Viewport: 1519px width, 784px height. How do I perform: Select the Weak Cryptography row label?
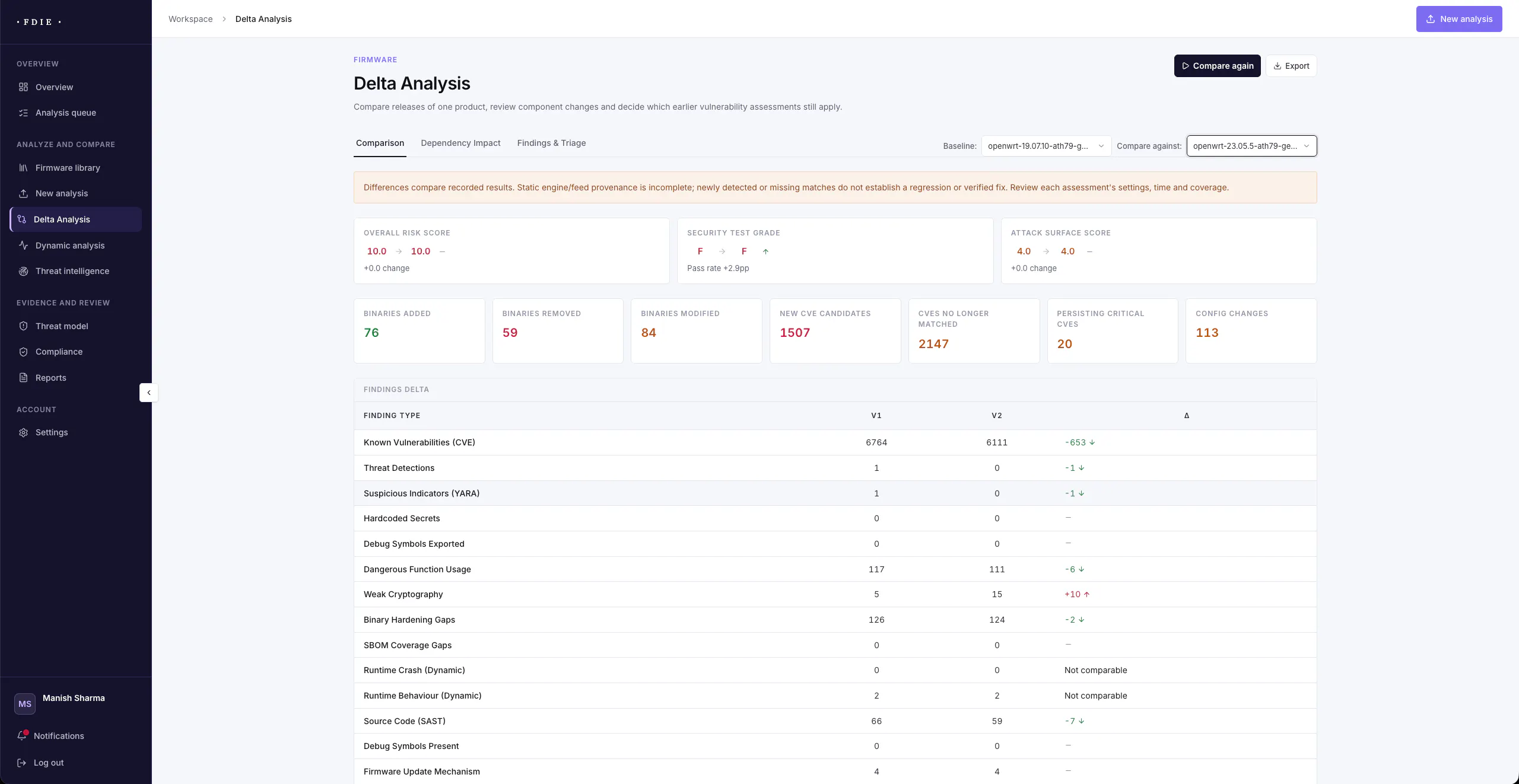[x=403, y=594]
